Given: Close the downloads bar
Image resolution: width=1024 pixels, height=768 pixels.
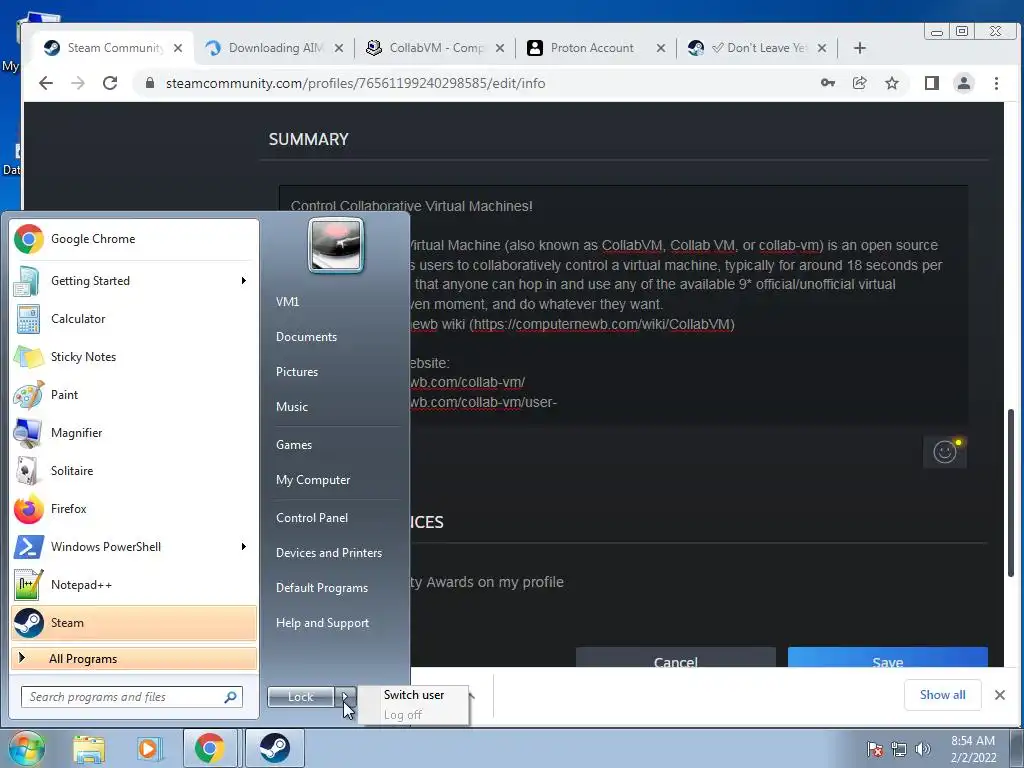Looking at the screenshot, I should pos(999,695).
